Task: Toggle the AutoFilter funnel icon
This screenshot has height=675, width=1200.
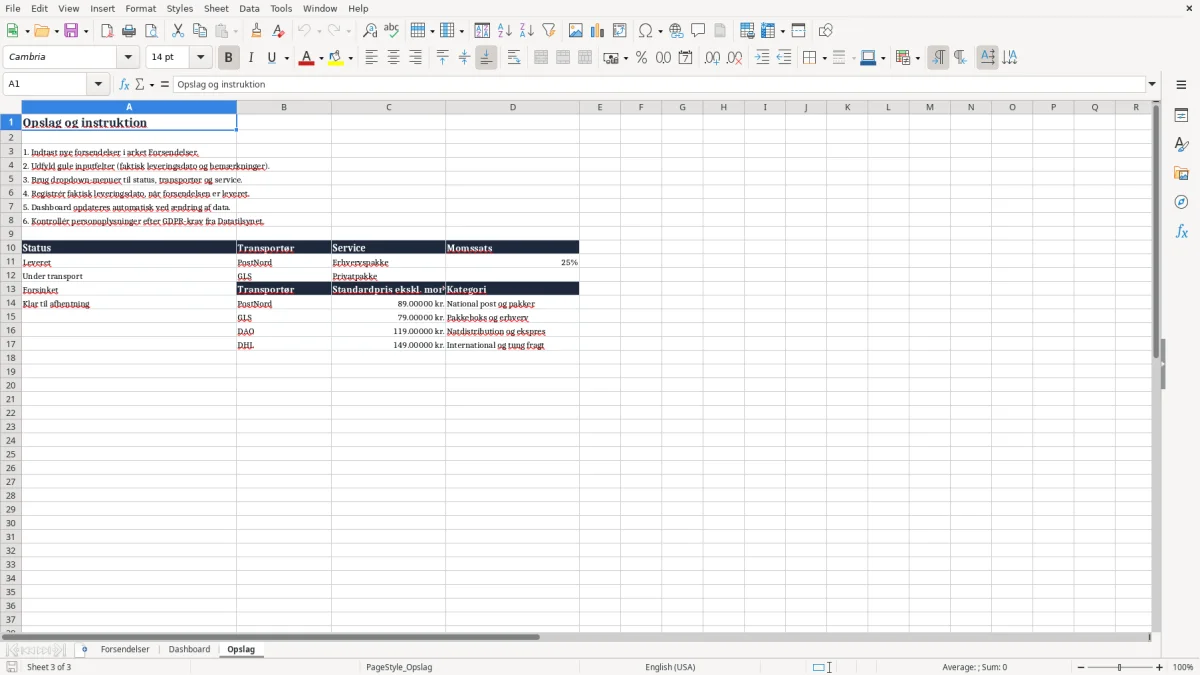Action: (x=549, y=31)
